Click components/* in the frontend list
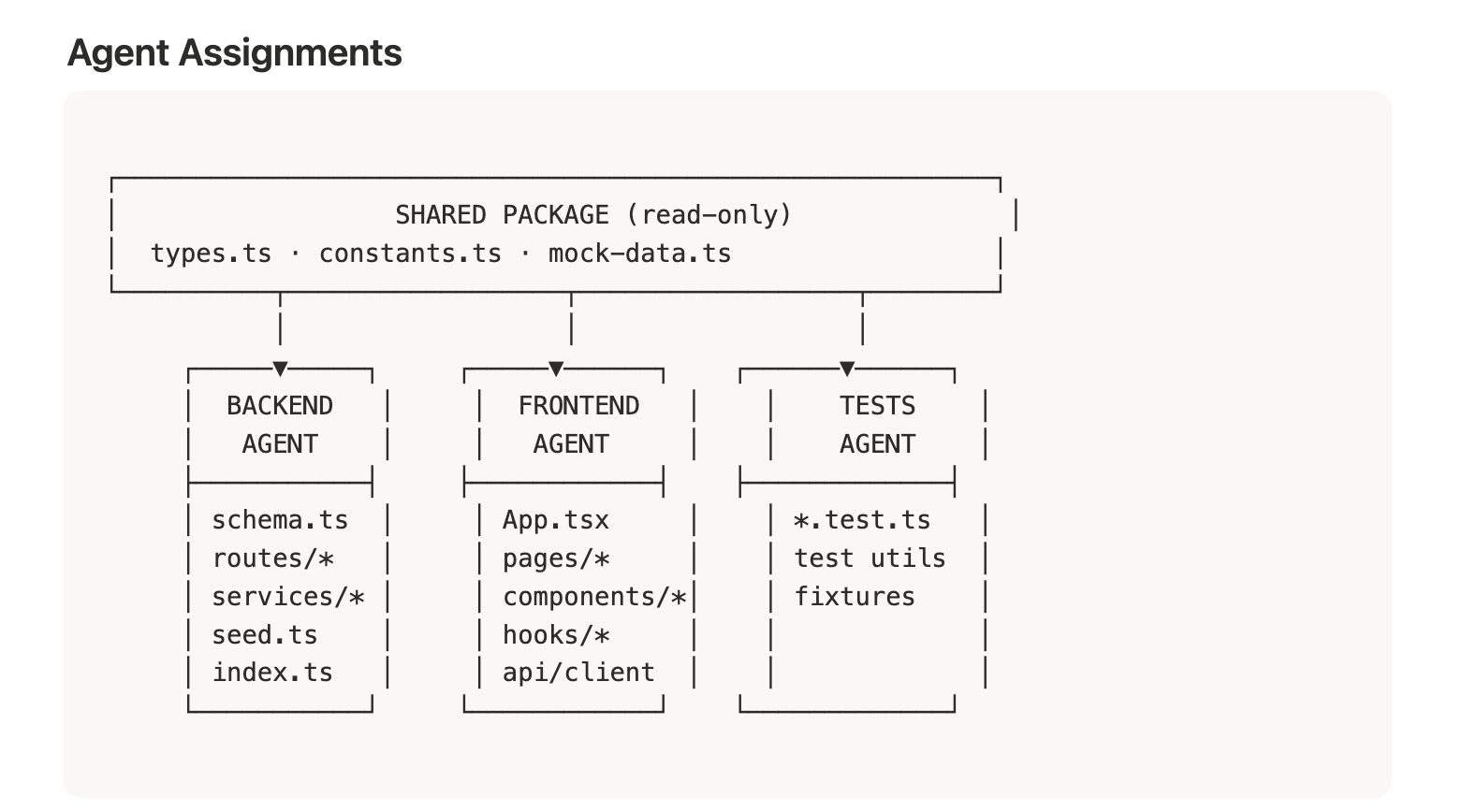The image size is (1462, 812). (x=594, y=597)
